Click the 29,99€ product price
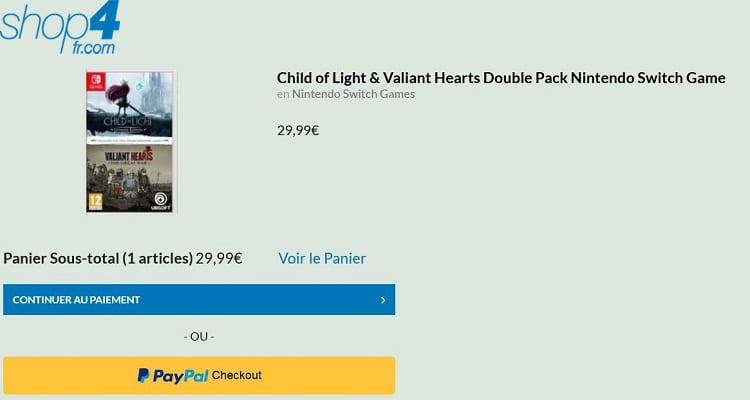Image resolution: width=750 pixels, height=400 pixels. (298, 130)
